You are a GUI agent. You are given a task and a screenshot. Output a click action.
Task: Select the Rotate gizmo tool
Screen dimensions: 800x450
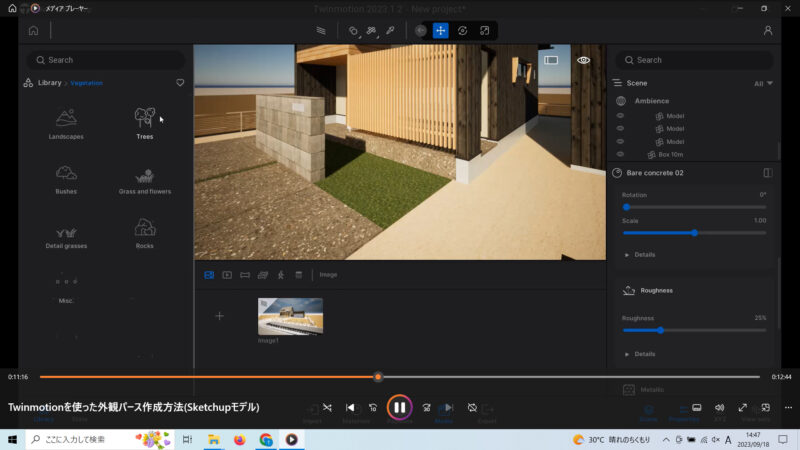click(462, 31)
